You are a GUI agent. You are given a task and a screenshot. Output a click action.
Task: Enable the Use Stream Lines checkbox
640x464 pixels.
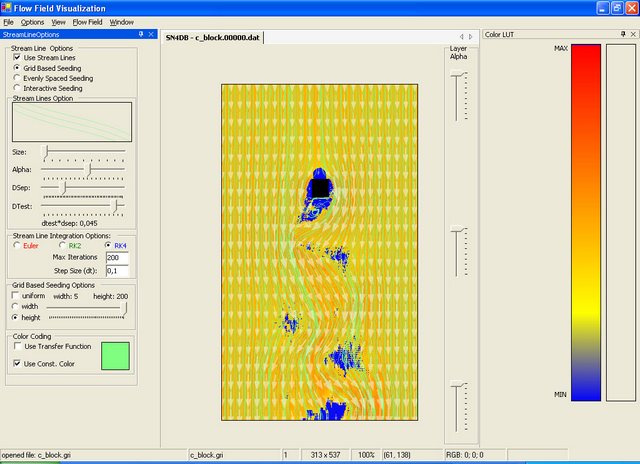coord(16,58)
